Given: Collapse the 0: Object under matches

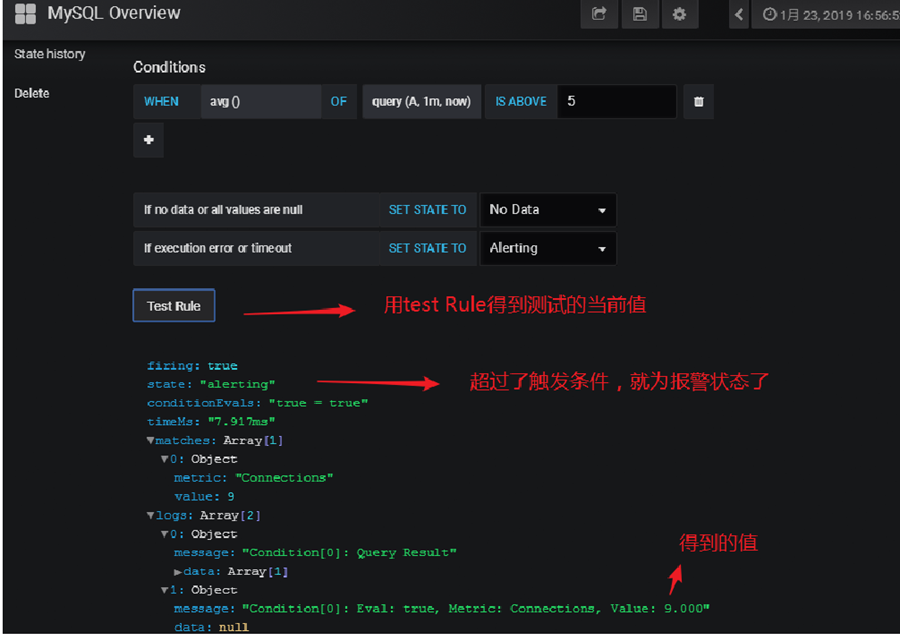Looking at the screenshot, I should tap(165, 459).
